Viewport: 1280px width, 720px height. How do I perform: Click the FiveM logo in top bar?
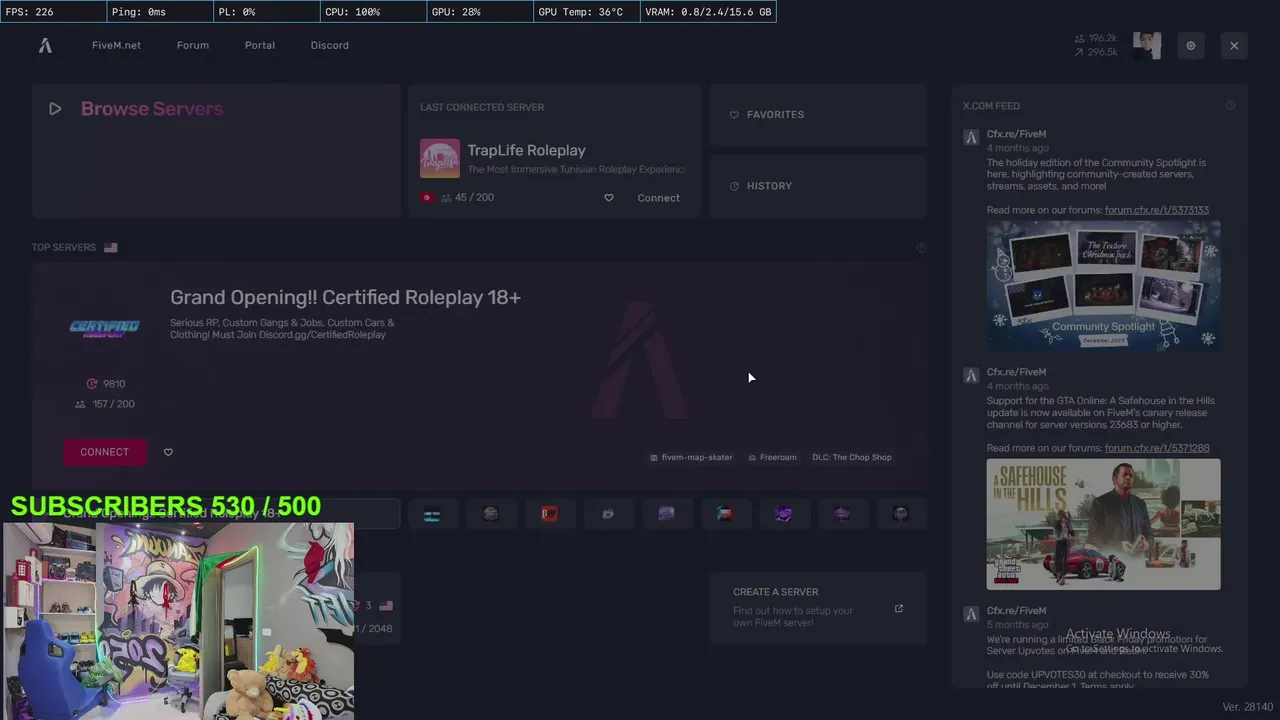pos(45,45)
